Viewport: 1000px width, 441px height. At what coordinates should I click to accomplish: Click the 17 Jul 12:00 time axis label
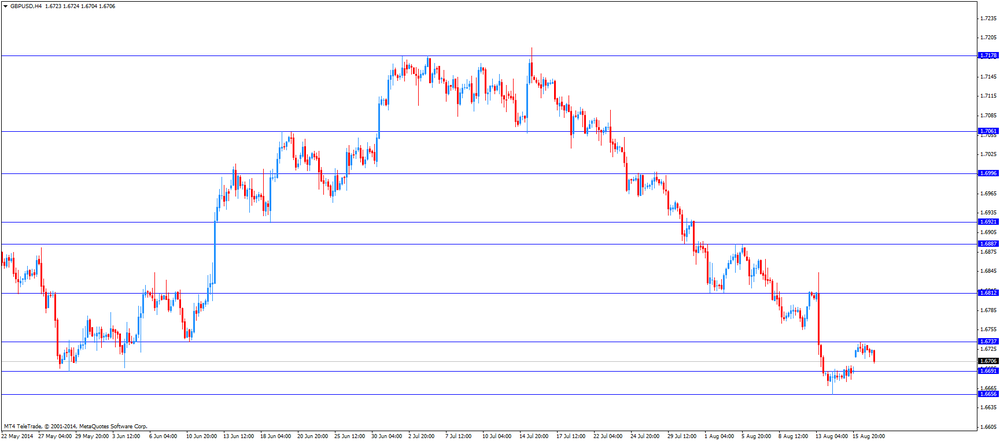coord(571,437)
